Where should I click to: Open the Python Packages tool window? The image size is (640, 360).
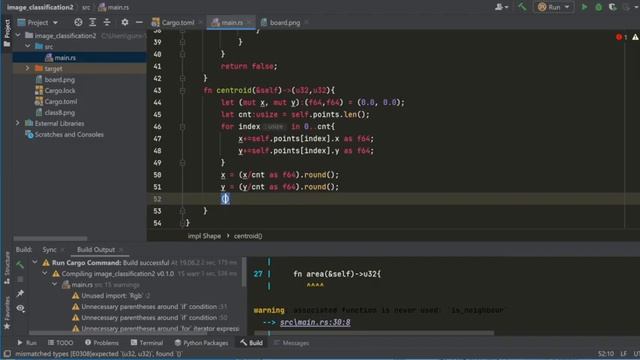click(201, 343)
